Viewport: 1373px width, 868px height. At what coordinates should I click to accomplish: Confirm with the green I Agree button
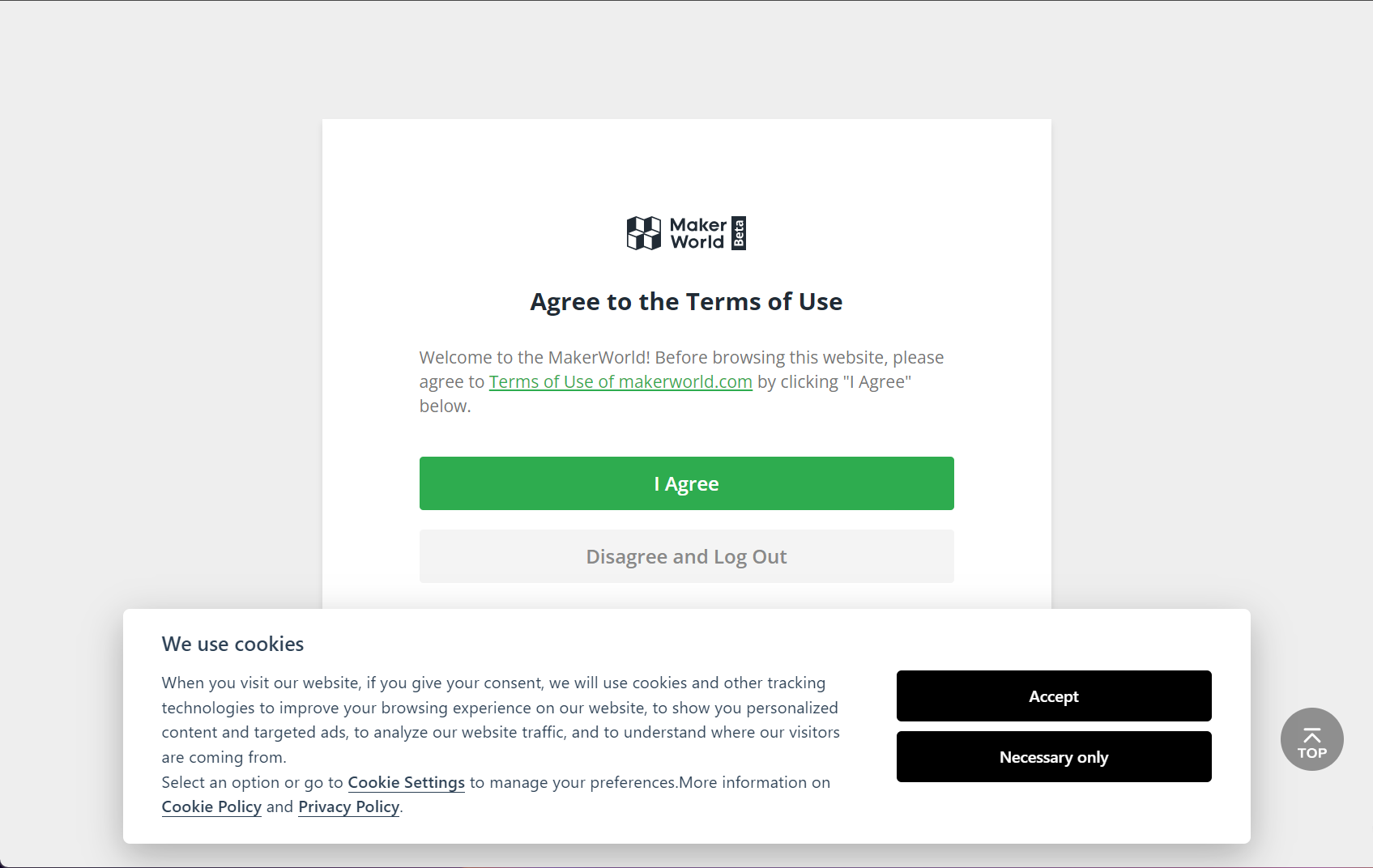(x=687, y=483)
